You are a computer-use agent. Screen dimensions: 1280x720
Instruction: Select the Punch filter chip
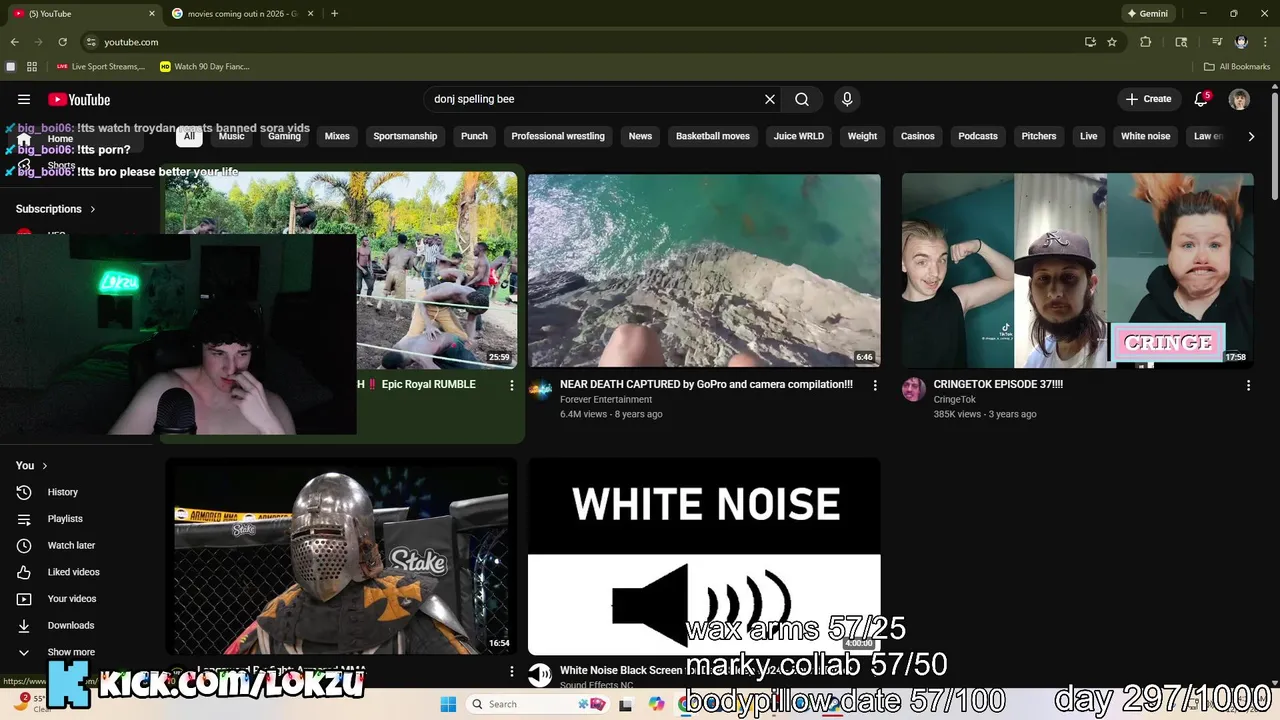click(474, 136)
